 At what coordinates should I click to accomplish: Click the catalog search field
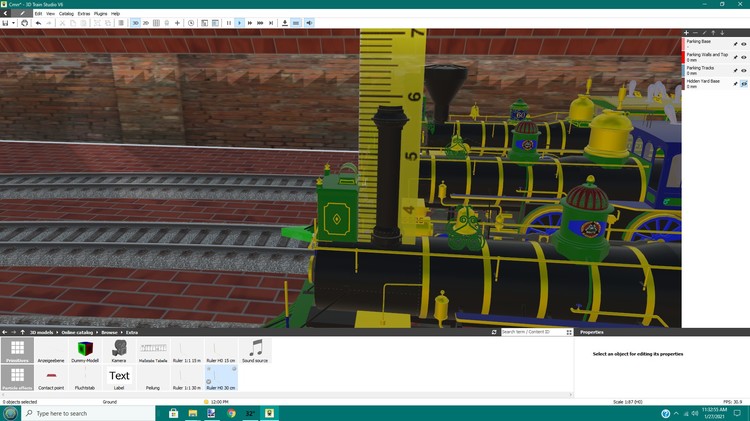pos(530,332)
